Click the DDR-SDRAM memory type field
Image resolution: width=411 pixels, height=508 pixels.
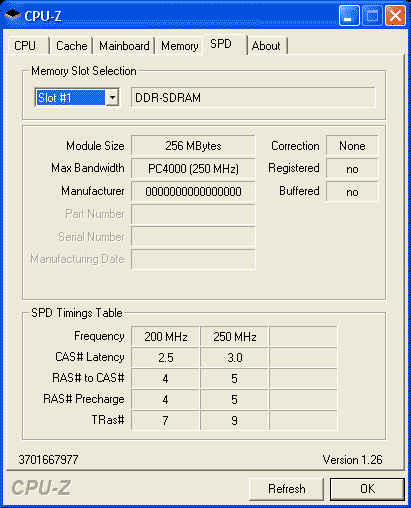tap(253, 98)
